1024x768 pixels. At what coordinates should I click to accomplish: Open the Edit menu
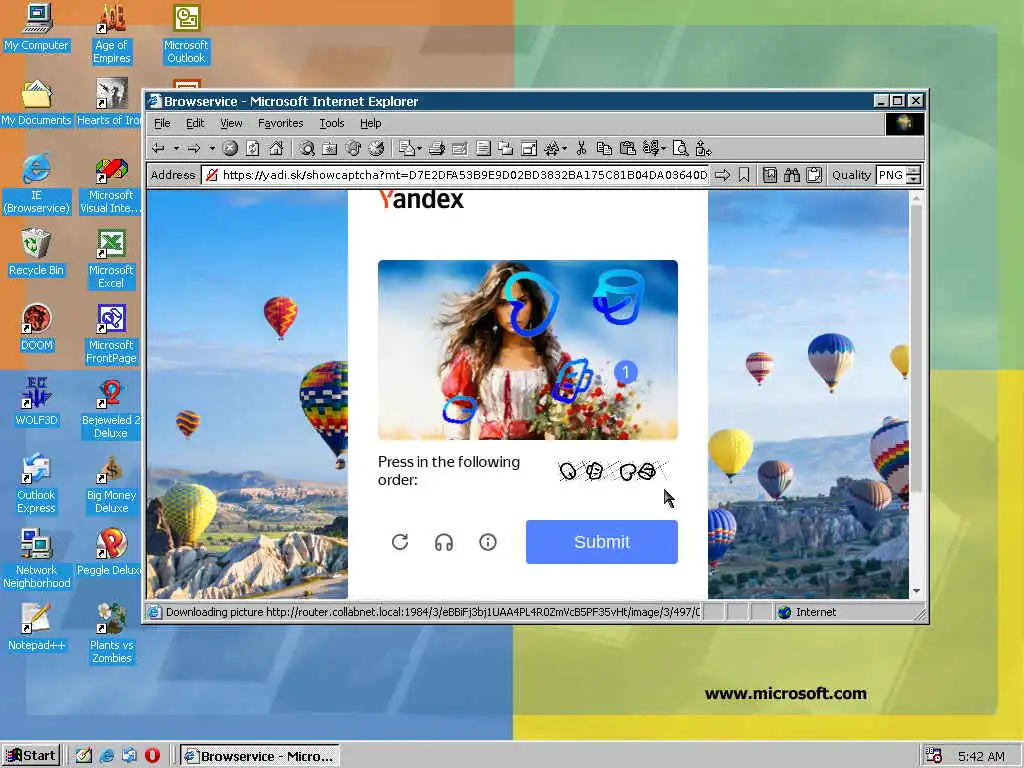[x=195, y=123]
